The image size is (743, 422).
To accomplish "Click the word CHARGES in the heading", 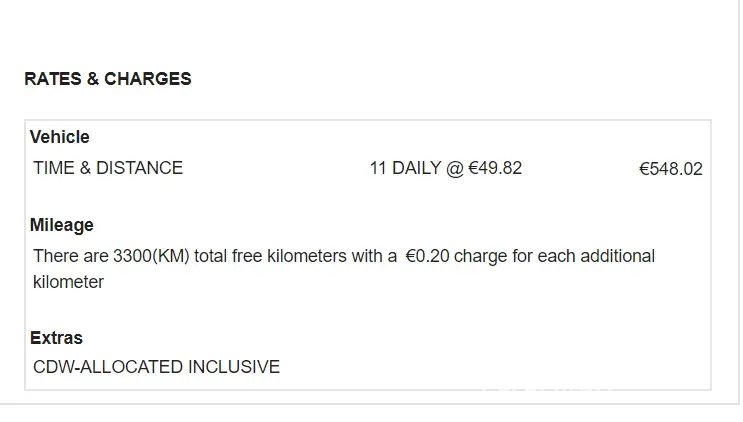I will pyautogui.click(x=148, y=79).
